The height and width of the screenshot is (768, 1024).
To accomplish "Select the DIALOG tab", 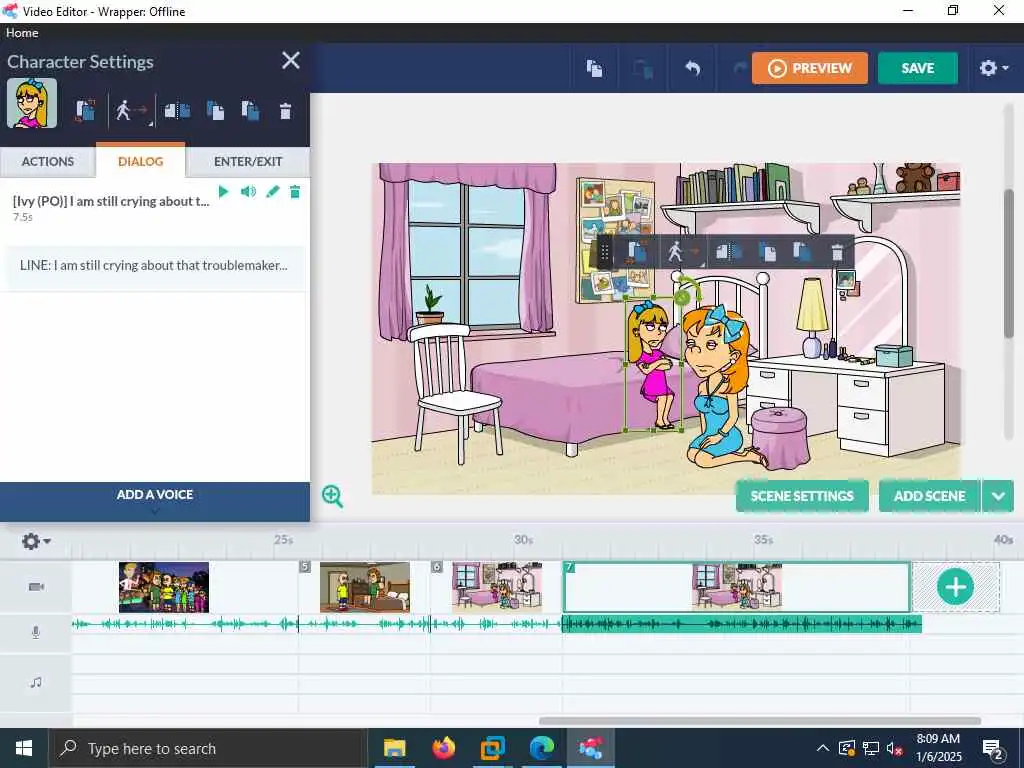I will [x=140, y=161].
